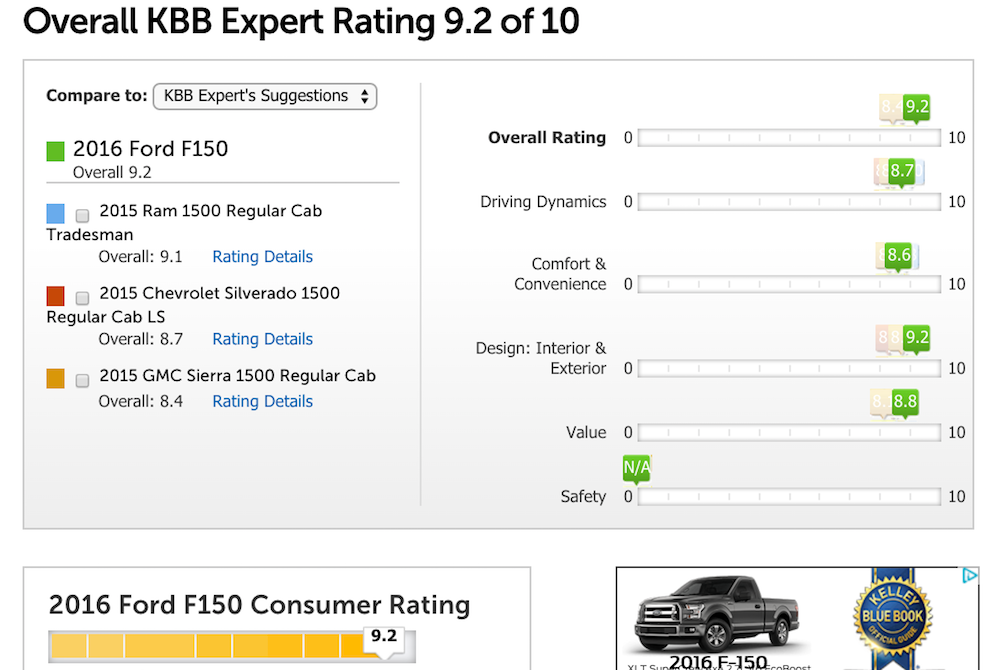Click the yellow Consumer Rating bar
Image resolution: width=1000 pixels, height=670 pixels.
232,646
